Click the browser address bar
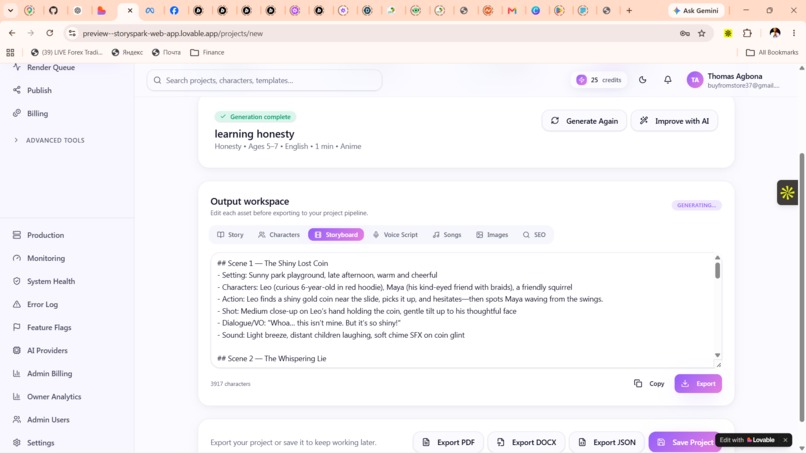Screen dimensions: 806x453 pyautogui.click(x=378, y=33)
